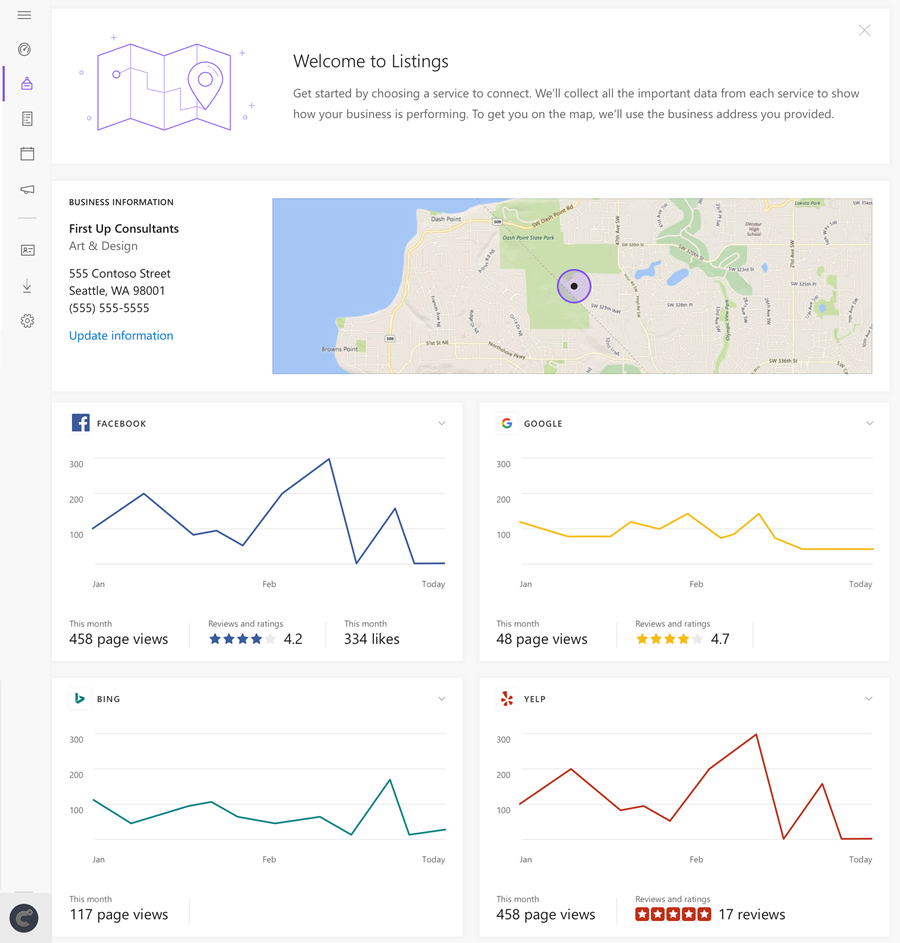Click the Google logo on the Google card
This screenshot has width=900, height=943.
click(x=507, y=422)
